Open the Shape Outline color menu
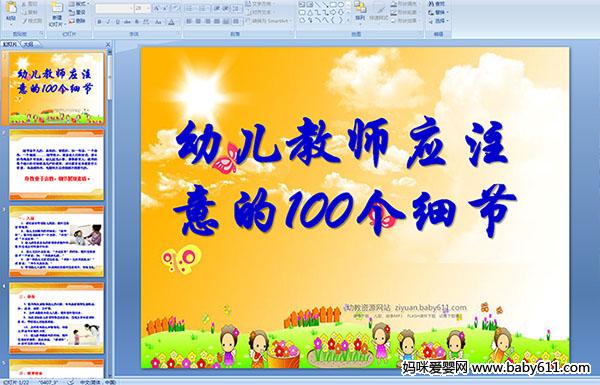 406,12
